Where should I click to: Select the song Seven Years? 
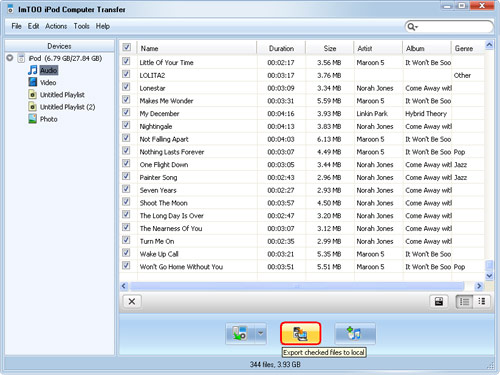158,190
